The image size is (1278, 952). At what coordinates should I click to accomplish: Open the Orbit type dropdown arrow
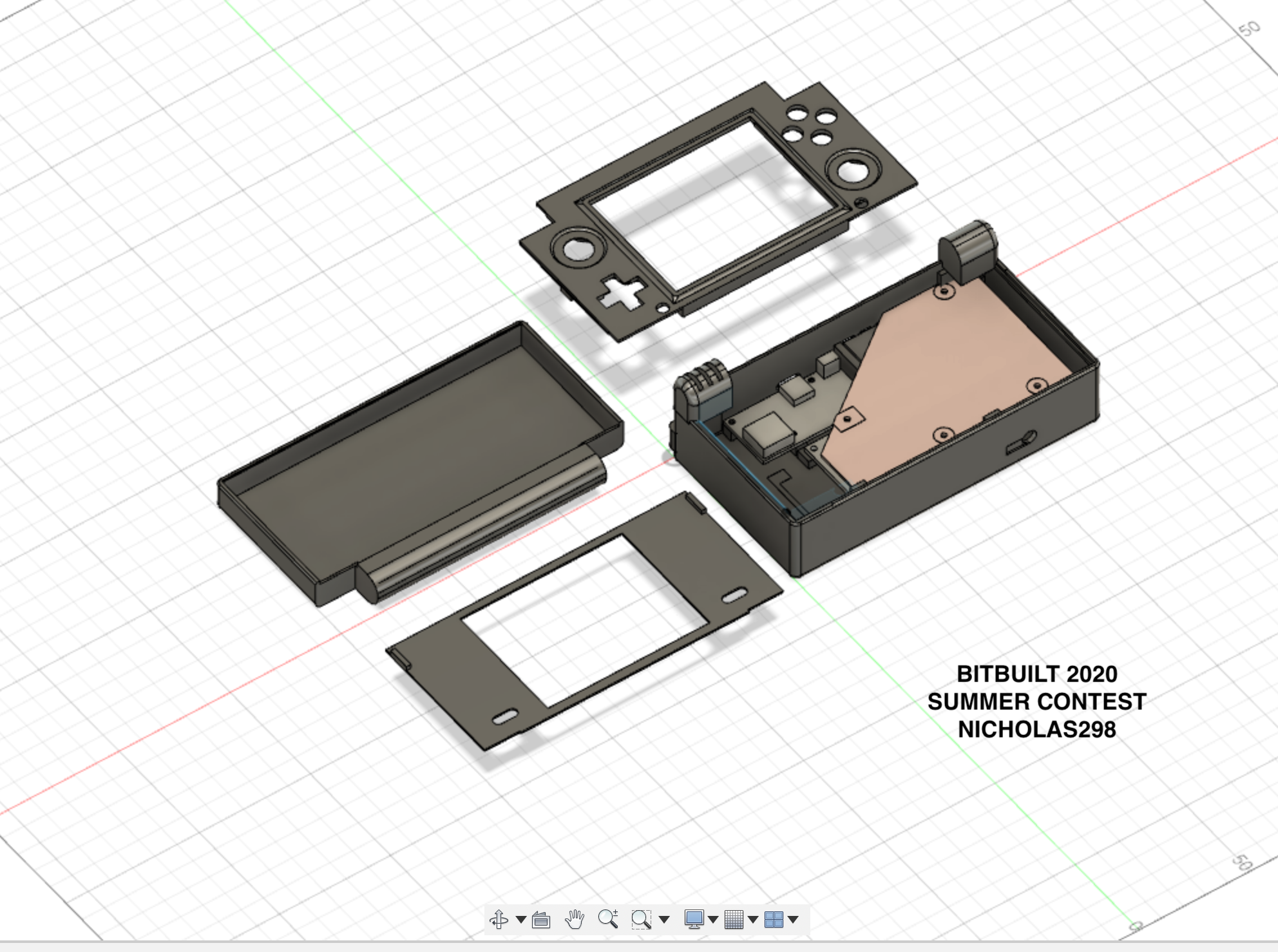(521, 920)
